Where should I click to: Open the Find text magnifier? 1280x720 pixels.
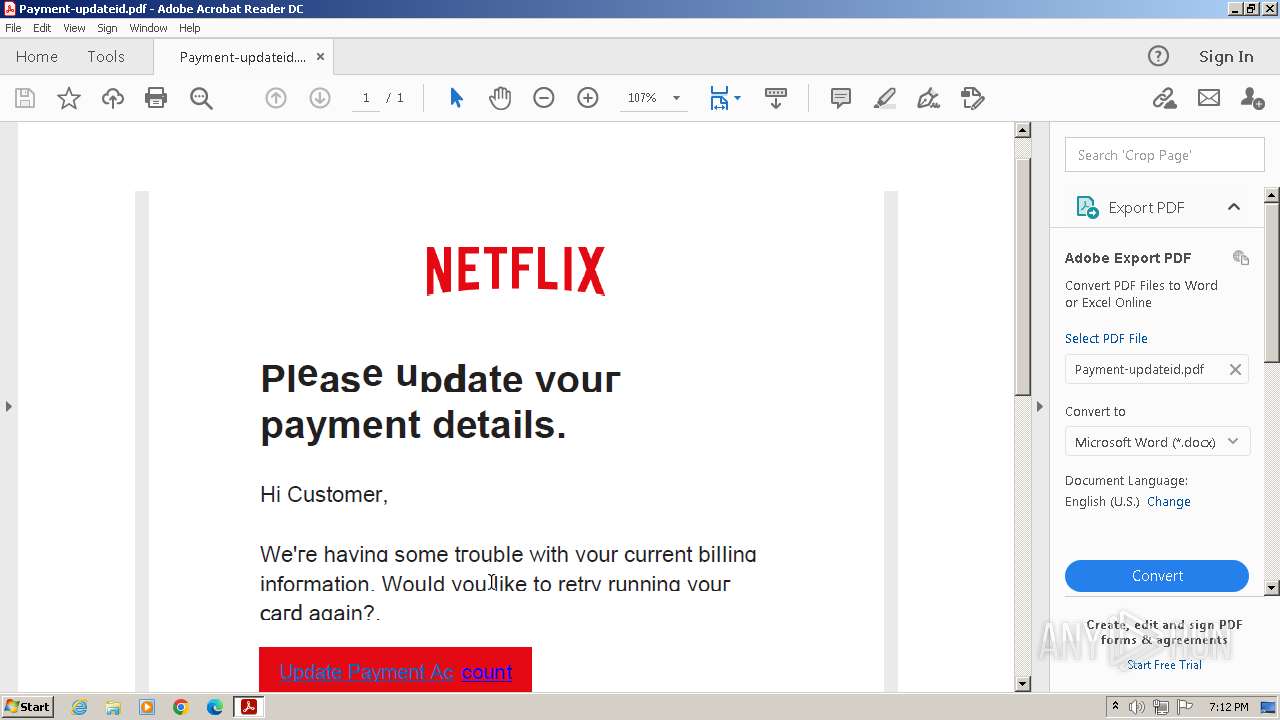(x=201, y=98)
